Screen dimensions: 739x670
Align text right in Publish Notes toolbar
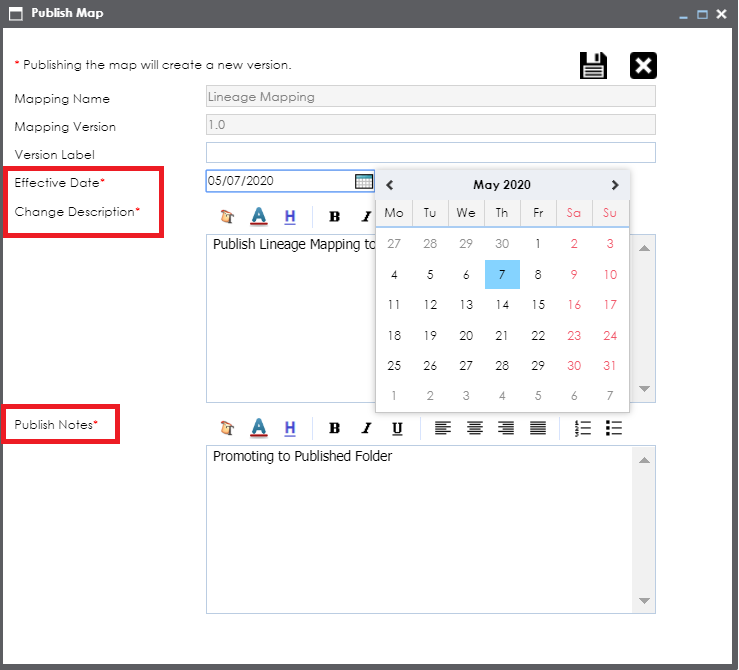[x=506, y=428]
